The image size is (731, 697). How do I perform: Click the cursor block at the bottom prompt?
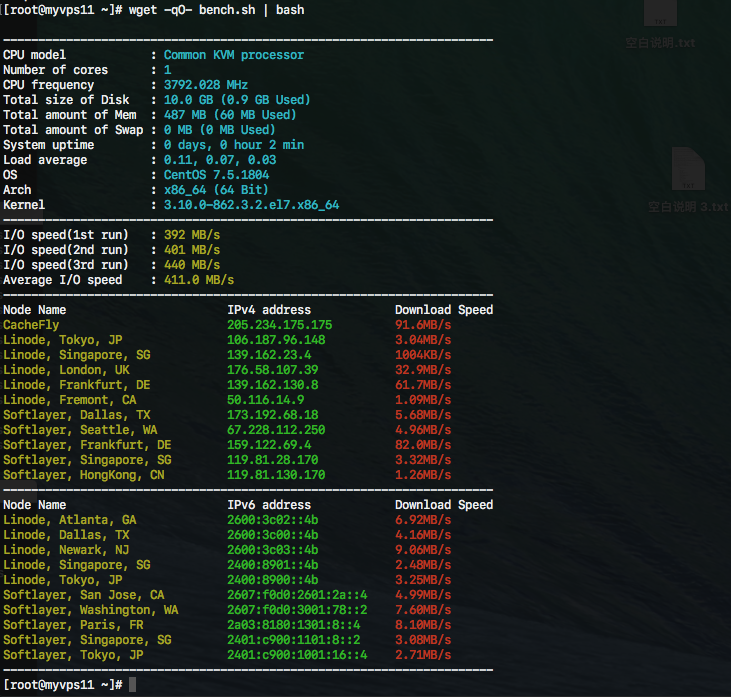coord(132,684)
